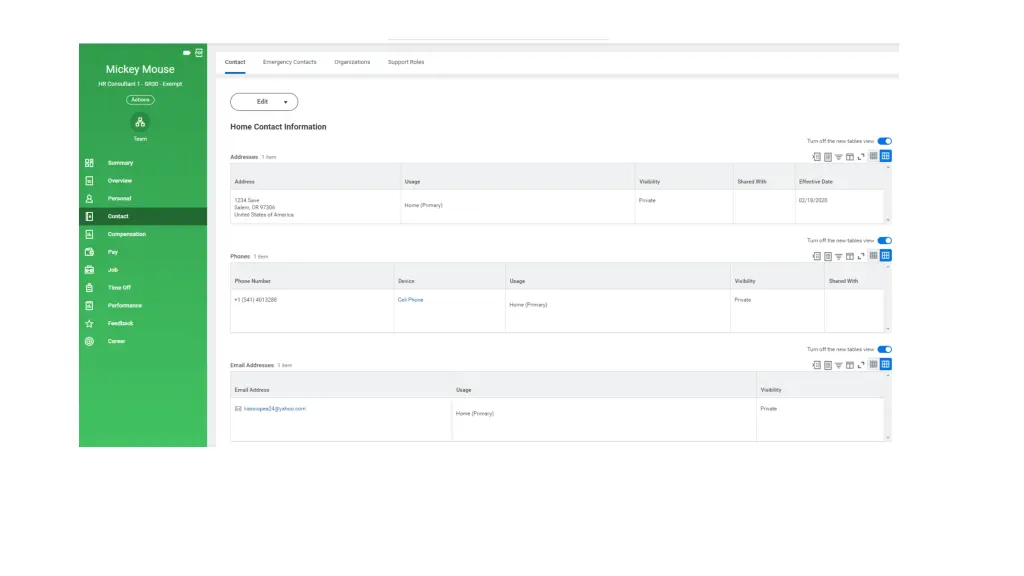The height and width of the screenshot is (576, 1024).
Task: Click Addresses table scrollbar down arrow
Action: pyautogui.click(x=888, y=220)
